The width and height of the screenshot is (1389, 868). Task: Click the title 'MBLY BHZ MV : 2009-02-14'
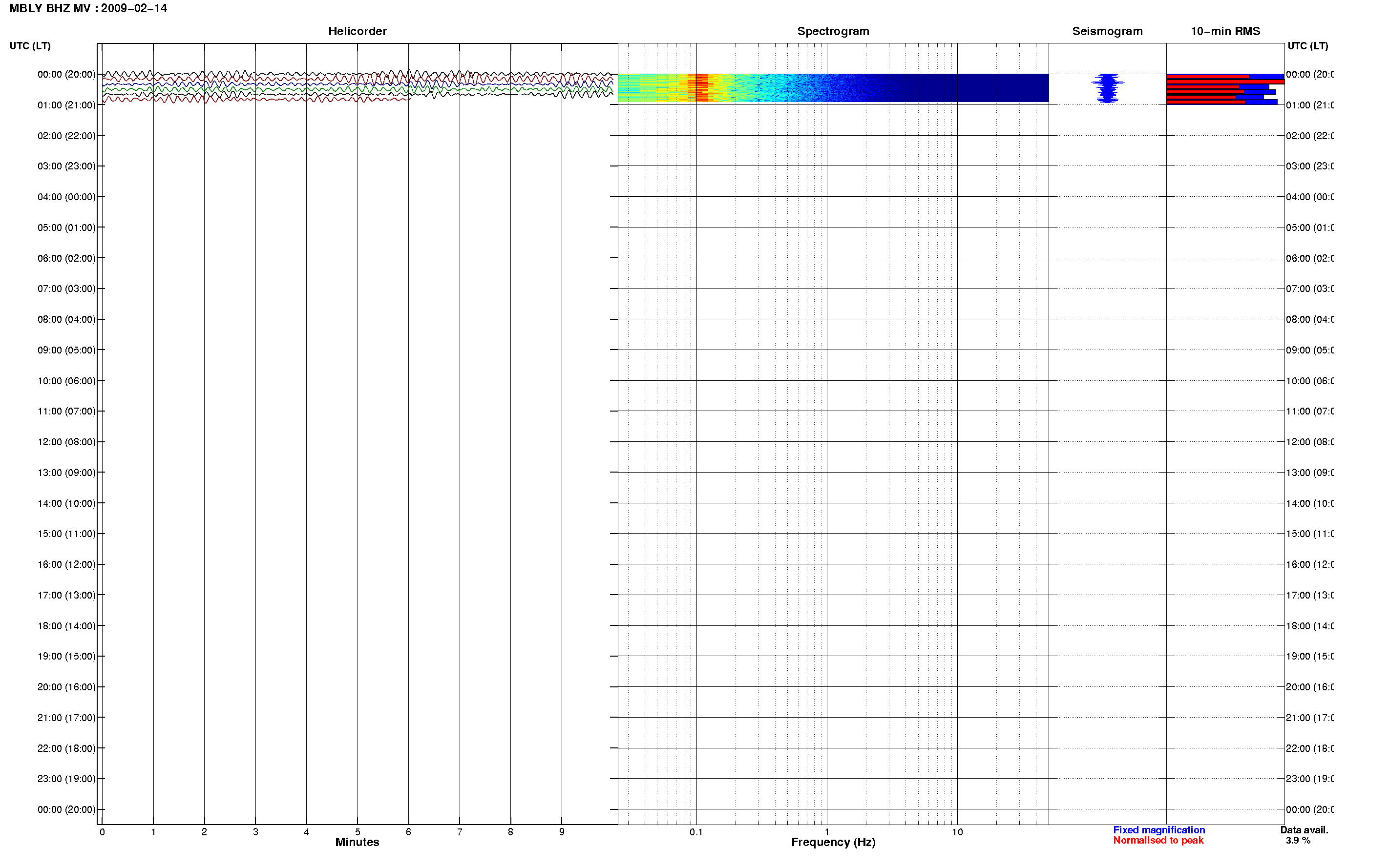point(88,9)
